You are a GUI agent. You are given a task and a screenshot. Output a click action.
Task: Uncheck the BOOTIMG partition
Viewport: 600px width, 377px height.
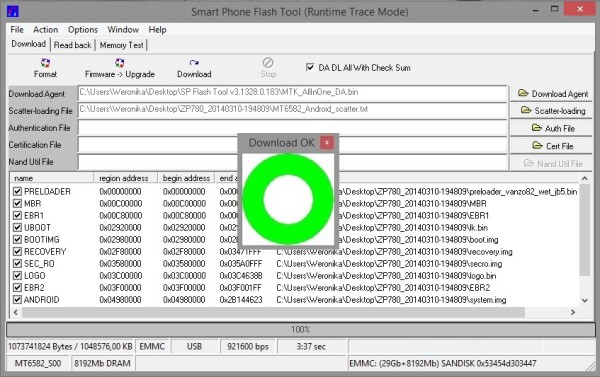point(17,240)
